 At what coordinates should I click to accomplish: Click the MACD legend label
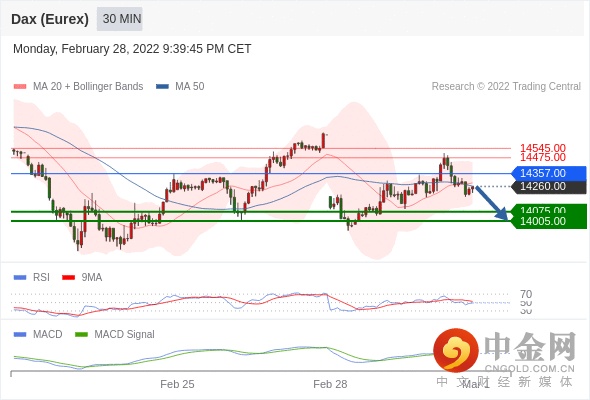click(47, 335)
